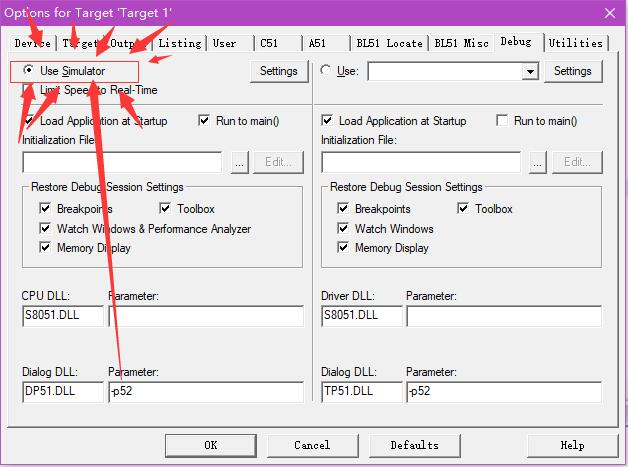Viewport: 628px width, 467px height.
Task: Switch to BL51 Locate tab
Action: 390,43
